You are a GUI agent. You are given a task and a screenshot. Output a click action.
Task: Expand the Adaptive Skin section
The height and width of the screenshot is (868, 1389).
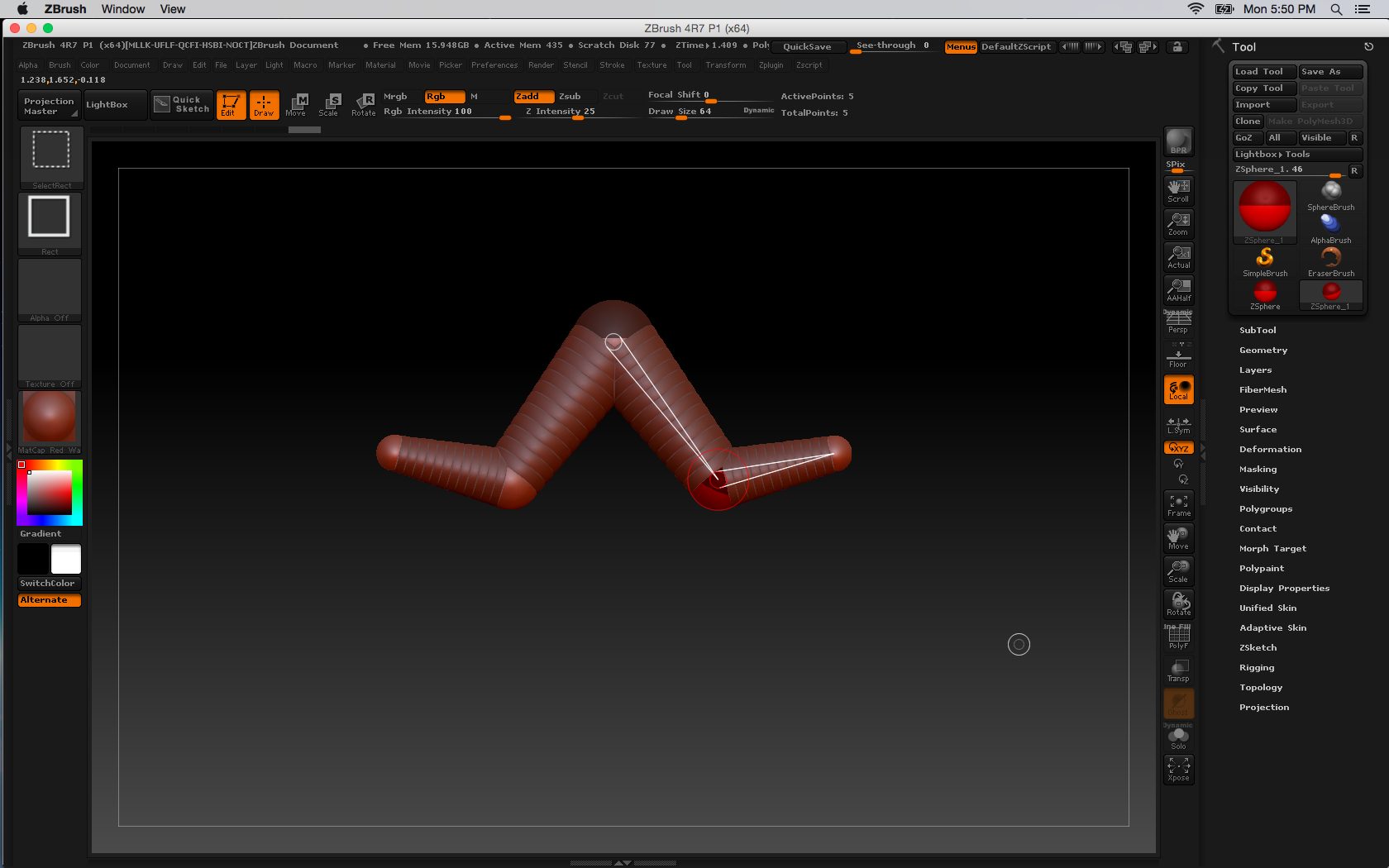click(x=1272, y=628)
